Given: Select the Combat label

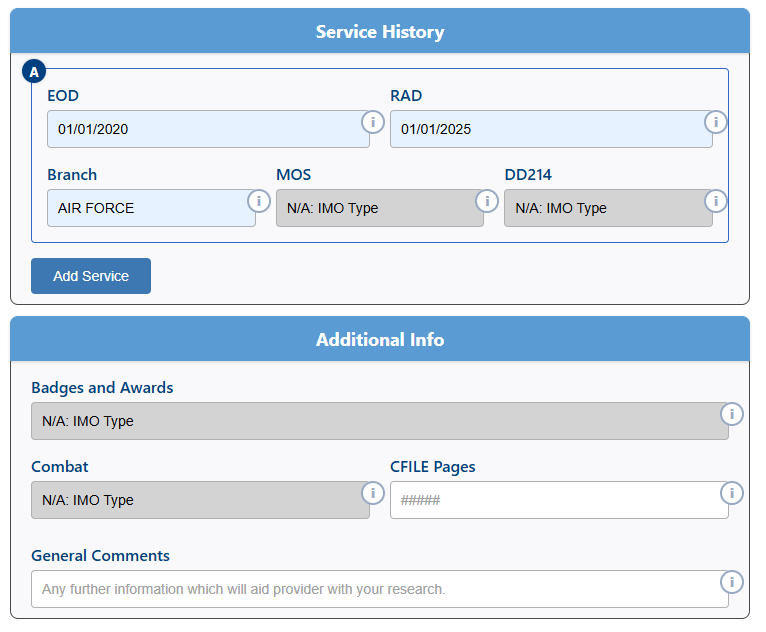Looking at the screenshot, I should (x=60, y=467).
